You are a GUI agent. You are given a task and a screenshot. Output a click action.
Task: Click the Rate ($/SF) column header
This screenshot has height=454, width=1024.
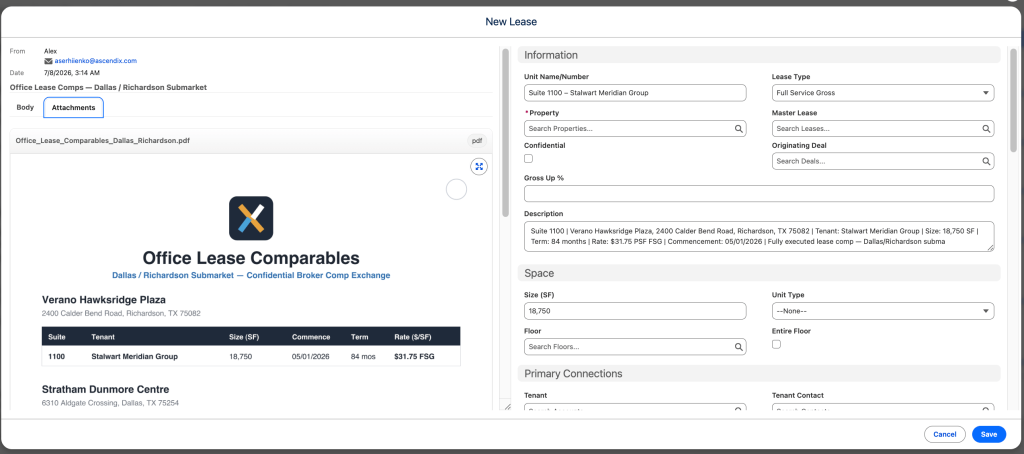click(x=413, y=337)
